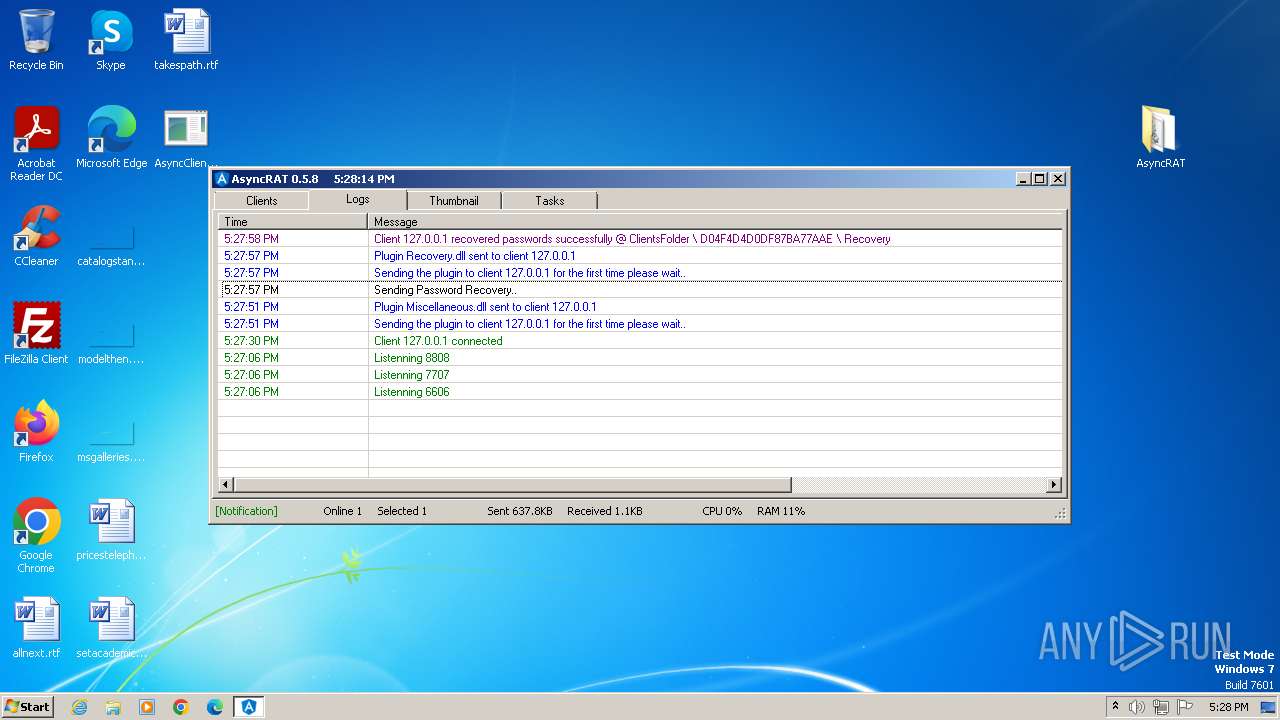The height and width of the screenshot is (720, 1280).
Task: Click the log scrollbar right arrow
Action: click(1053, 485)
